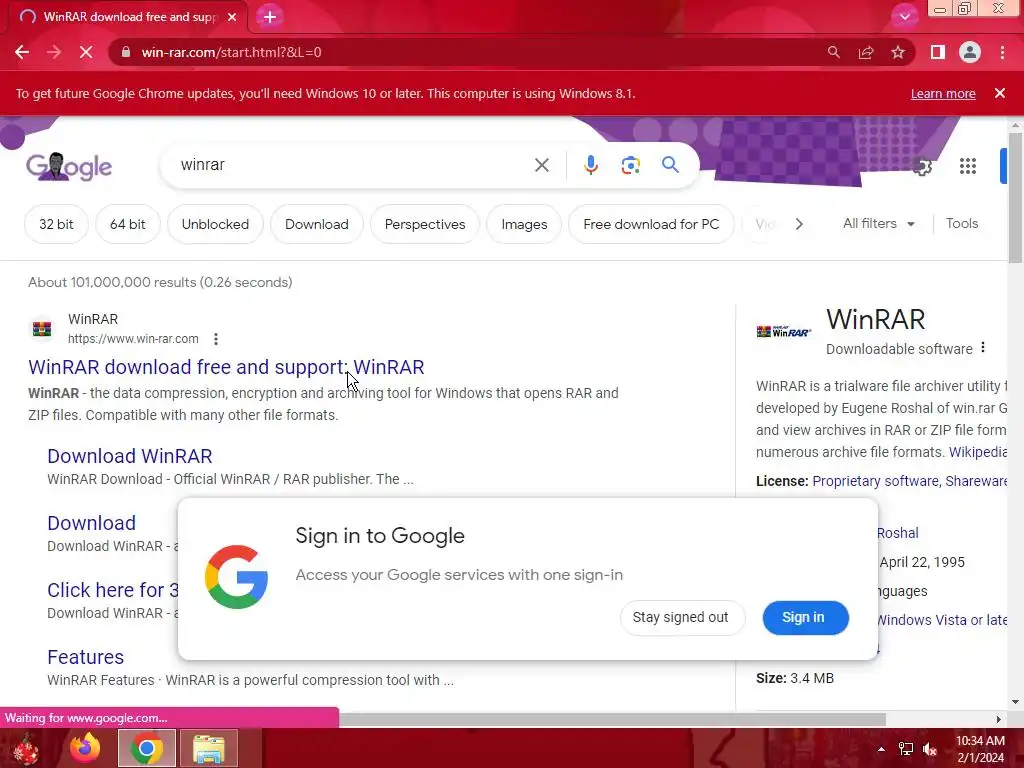Open the search Tools option
The image size is (1024, 768).
961,223
